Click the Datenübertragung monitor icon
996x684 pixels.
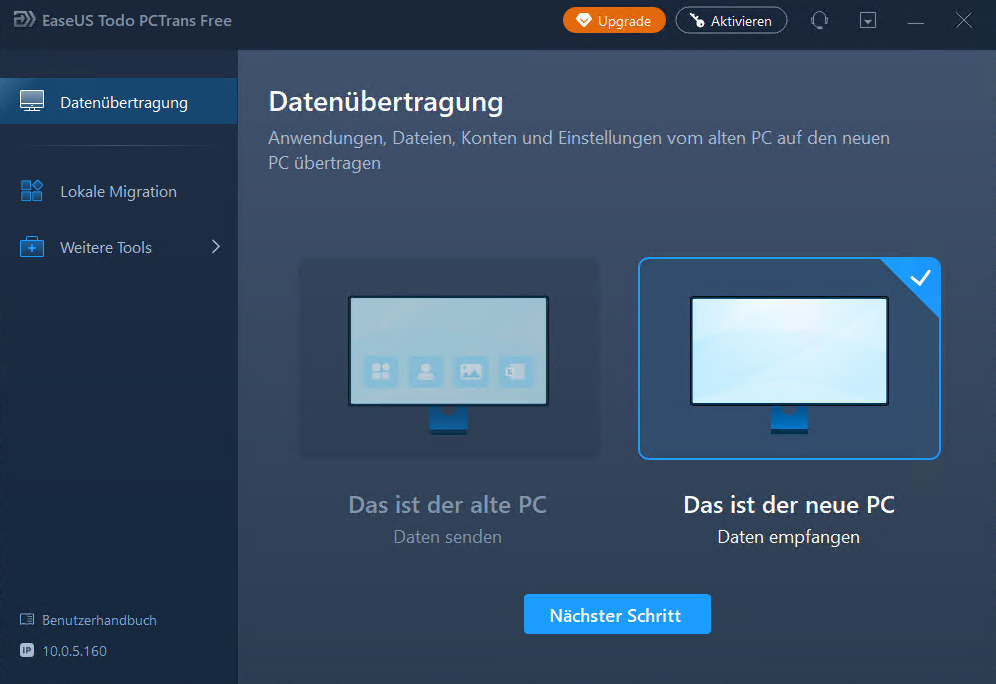click(x=32, y=101)
